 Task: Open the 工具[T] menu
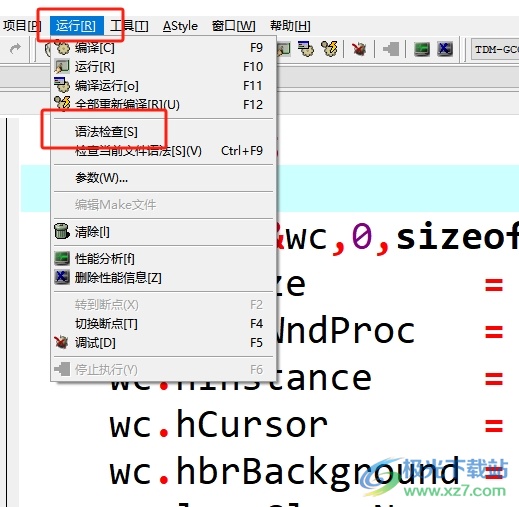pos(129,26)
